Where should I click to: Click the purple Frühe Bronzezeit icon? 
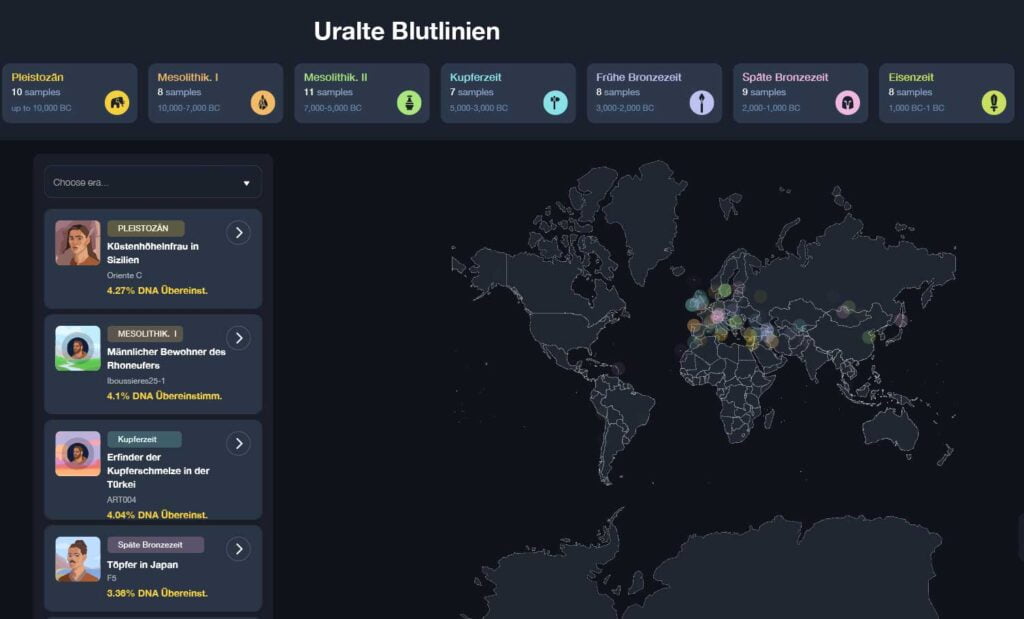coord(702,102)
